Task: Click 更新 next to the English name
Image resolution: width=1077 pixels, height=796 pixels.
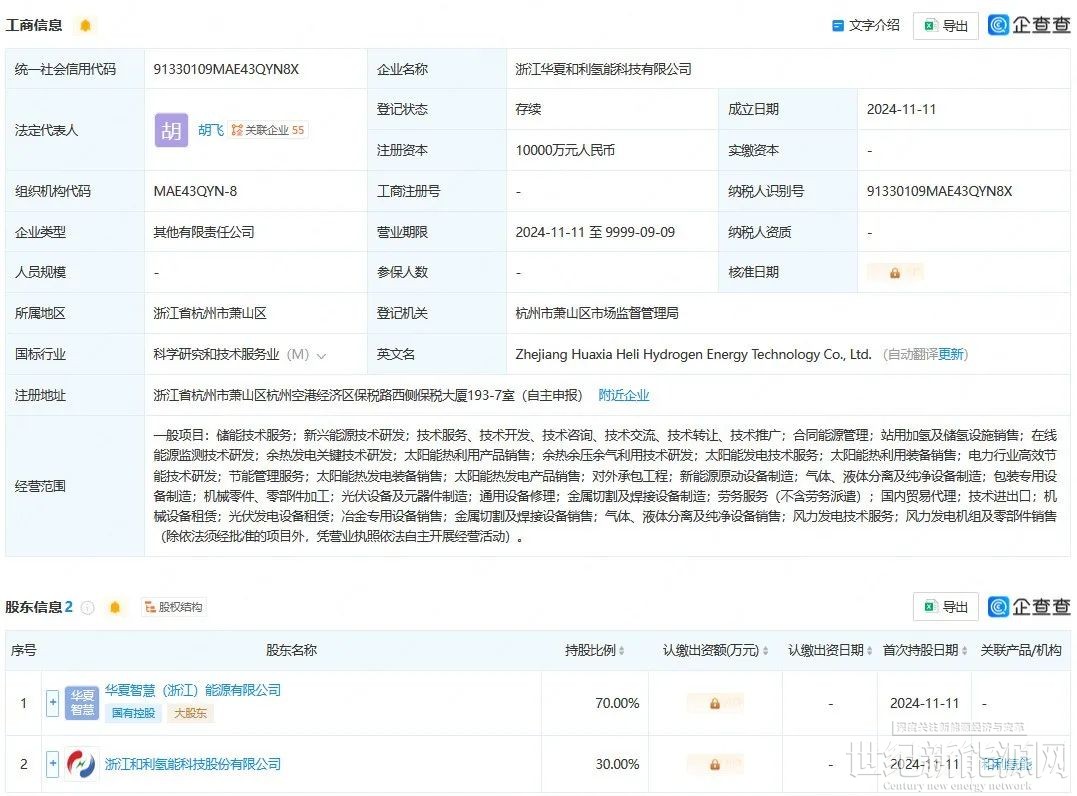Action: point(951,354)
